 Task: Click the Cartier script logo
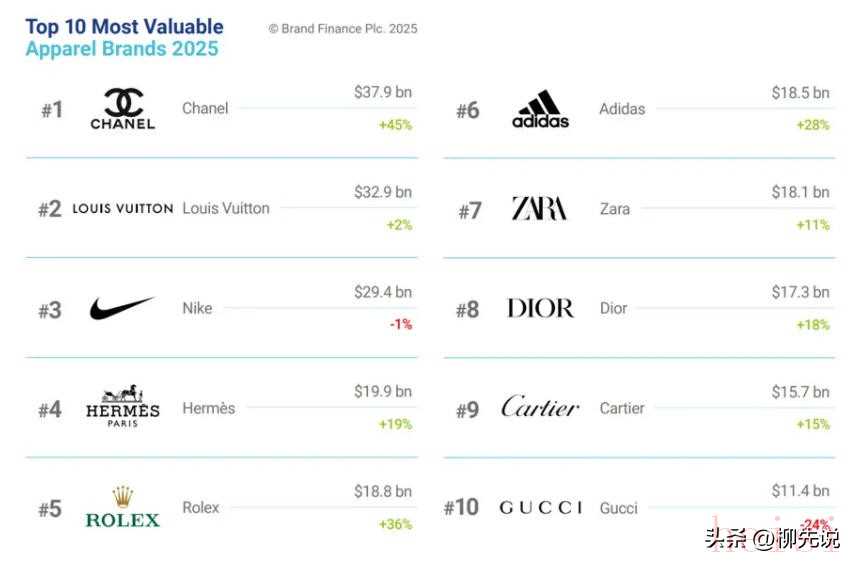click(x=539, y=407)
